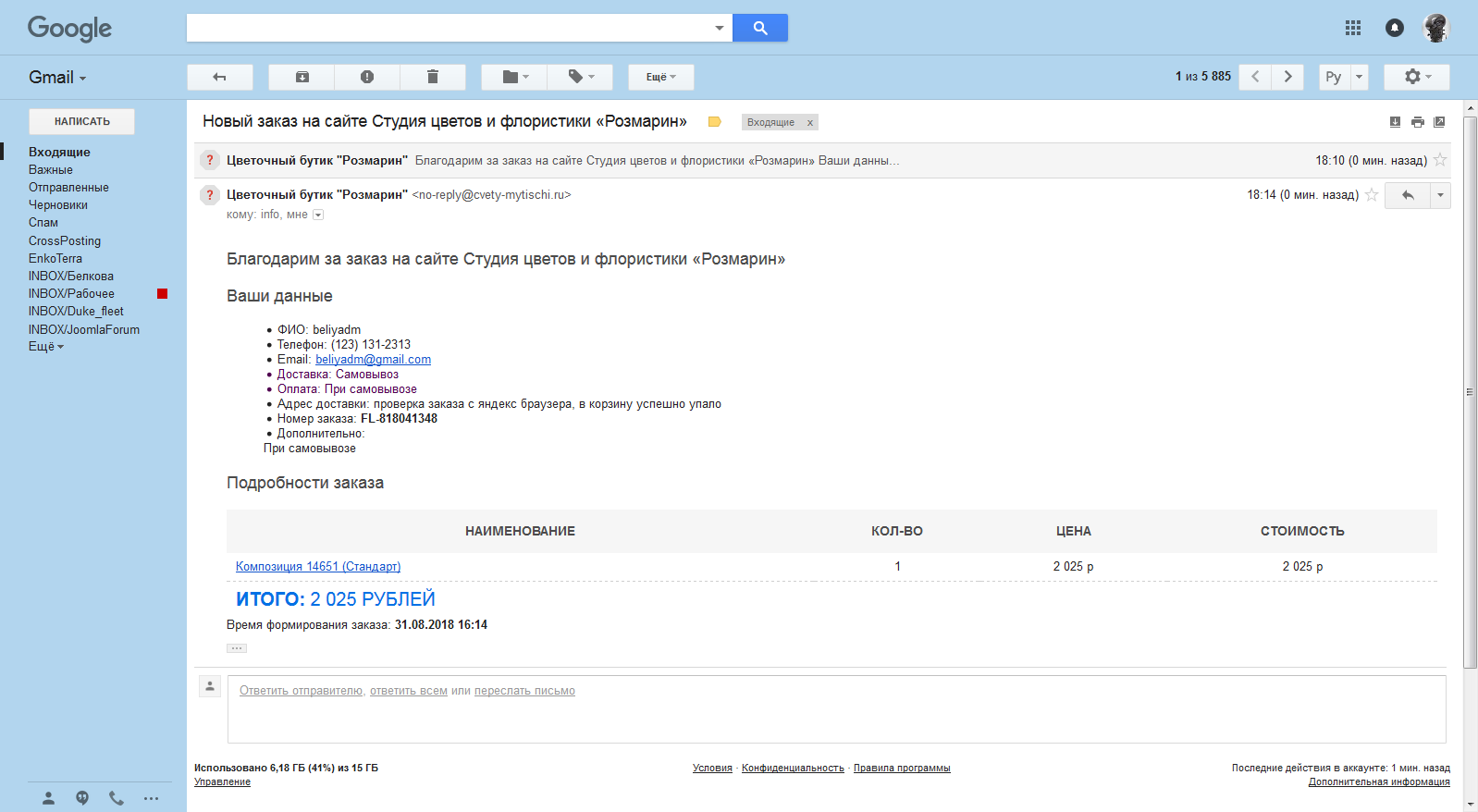This screenshot has width=1478, height=812.
Task: Open the Композиция 14651 (Стандарт) link
Action: (x=318, y=566)
